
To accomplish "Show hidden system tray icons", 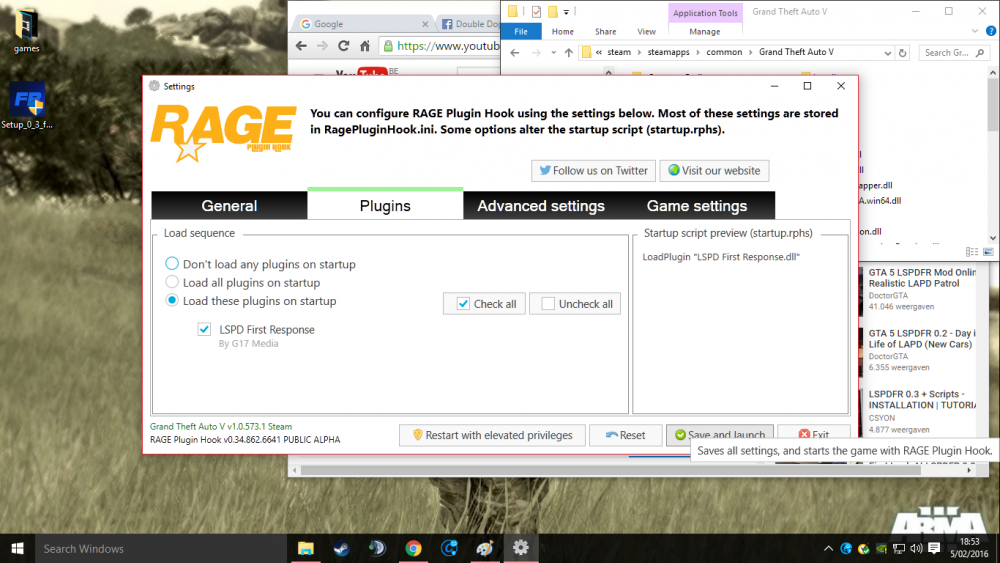I will click(828, 548).
